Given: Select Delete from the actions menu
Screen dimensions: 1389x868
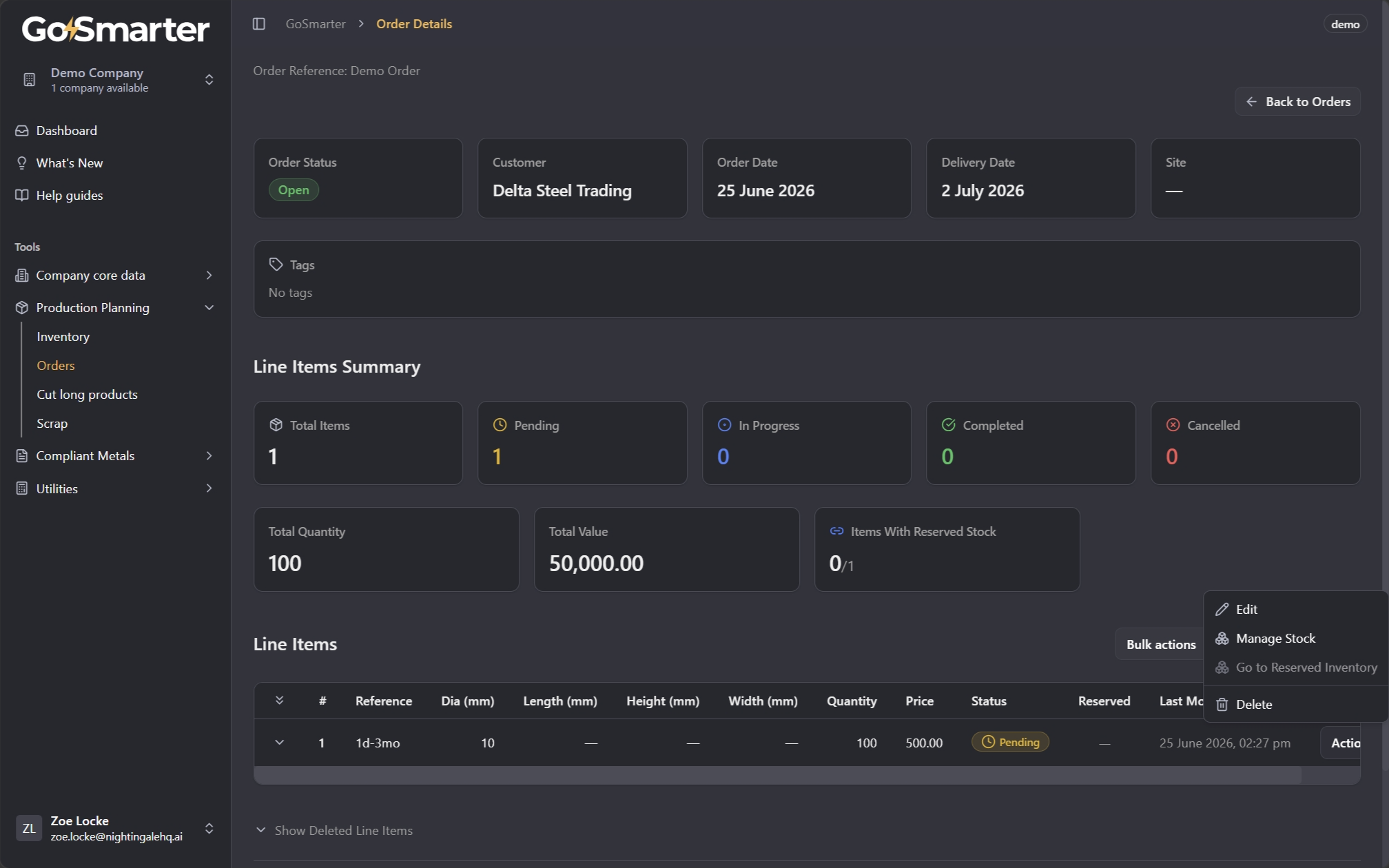Looking at the screenshot, I should [1295, 705].
